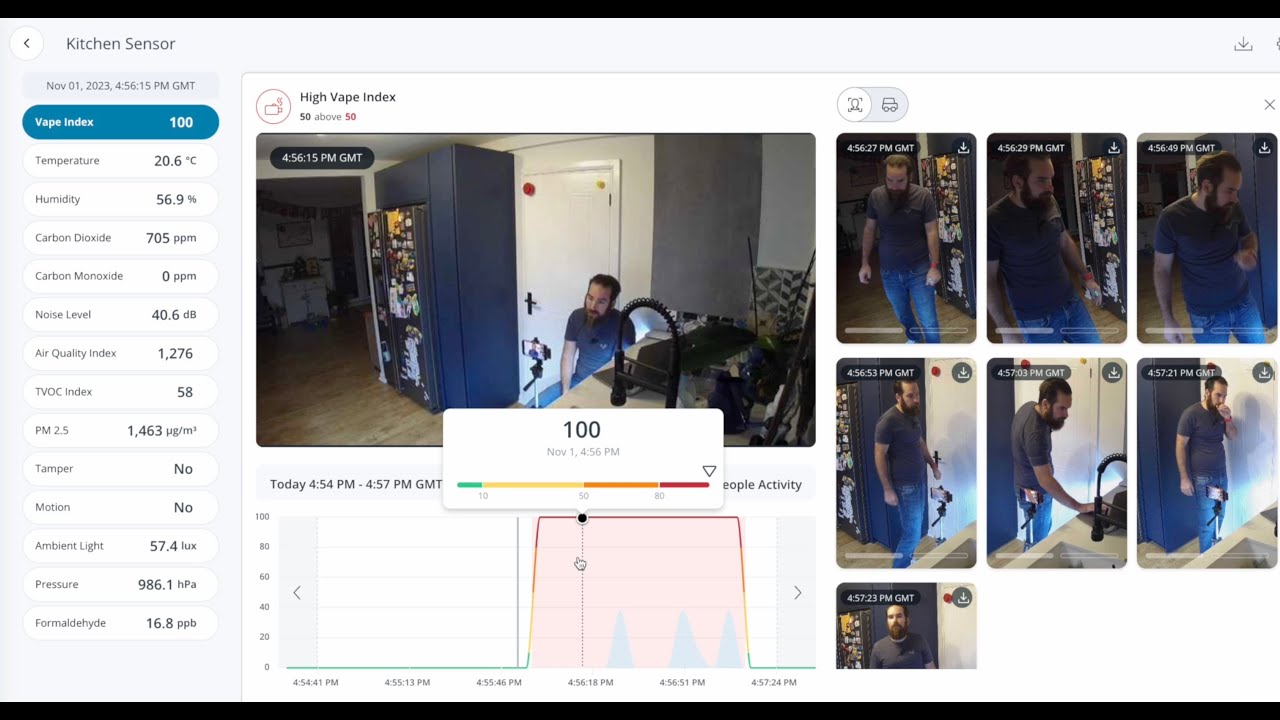Open the Air Quality Index metric
The width and height of the screenshot is (1280, 720).
[x=121, y=353]
